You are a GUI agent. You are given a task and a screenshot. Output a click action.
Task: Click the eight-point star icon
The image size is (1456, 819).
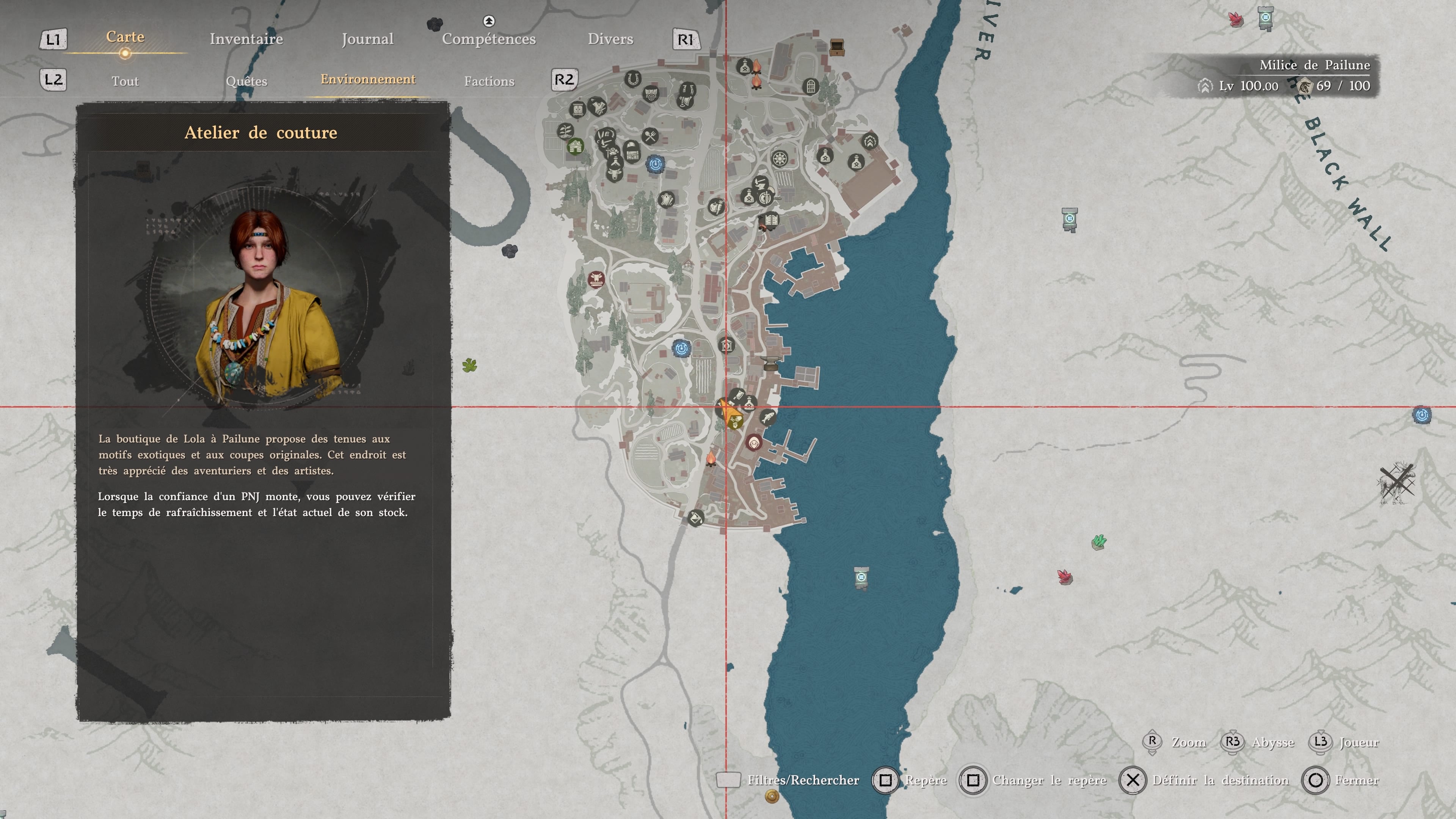pyautogui.click(x=780, y=159)
